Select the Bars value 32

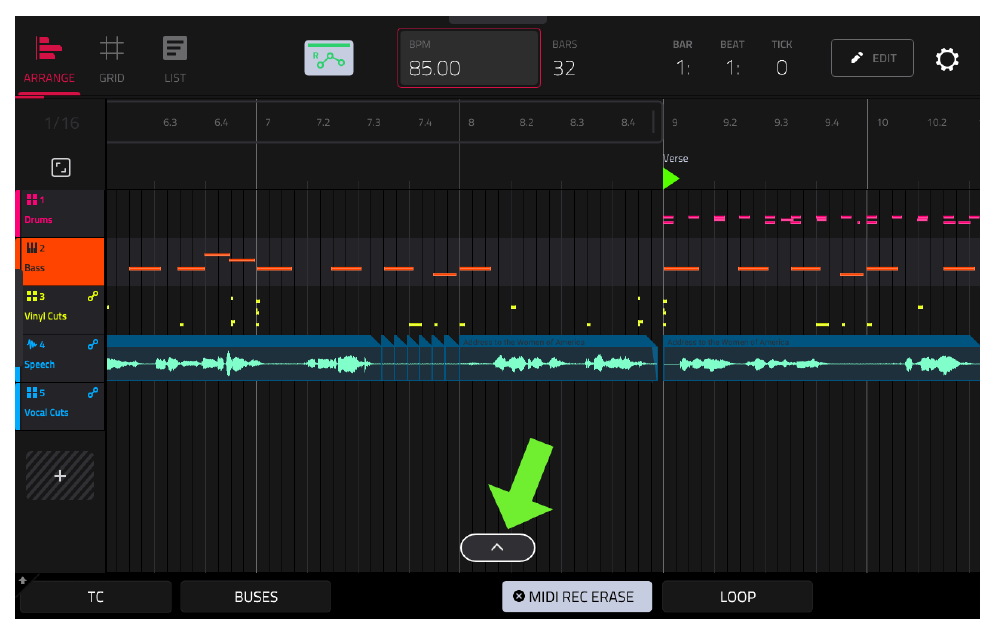pyautogui.click(x=564, y=68)
